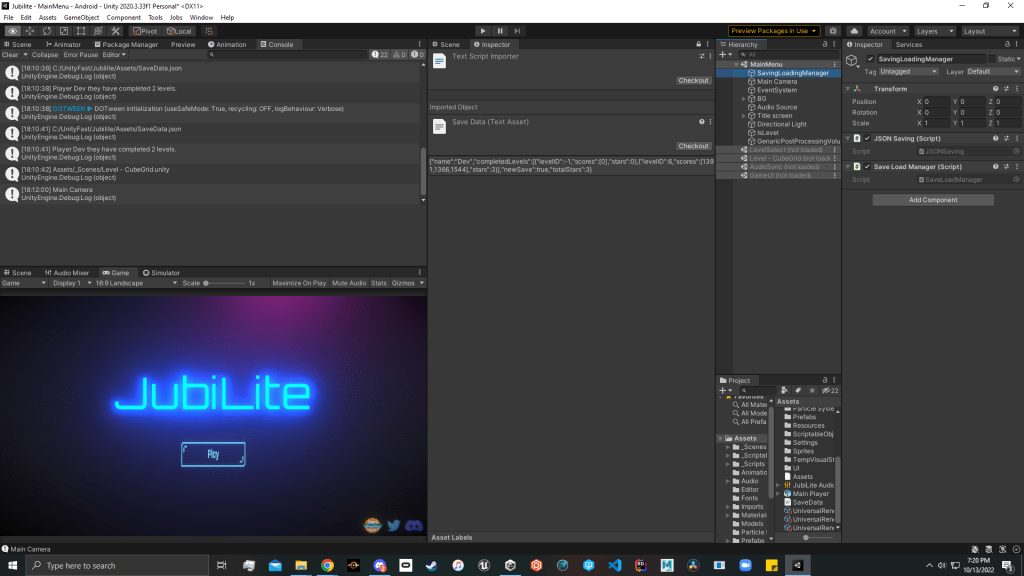Click Mute Audio in Game view
Screen dimensions: 1024x576
pyautogui.click(x=349, y=283)
